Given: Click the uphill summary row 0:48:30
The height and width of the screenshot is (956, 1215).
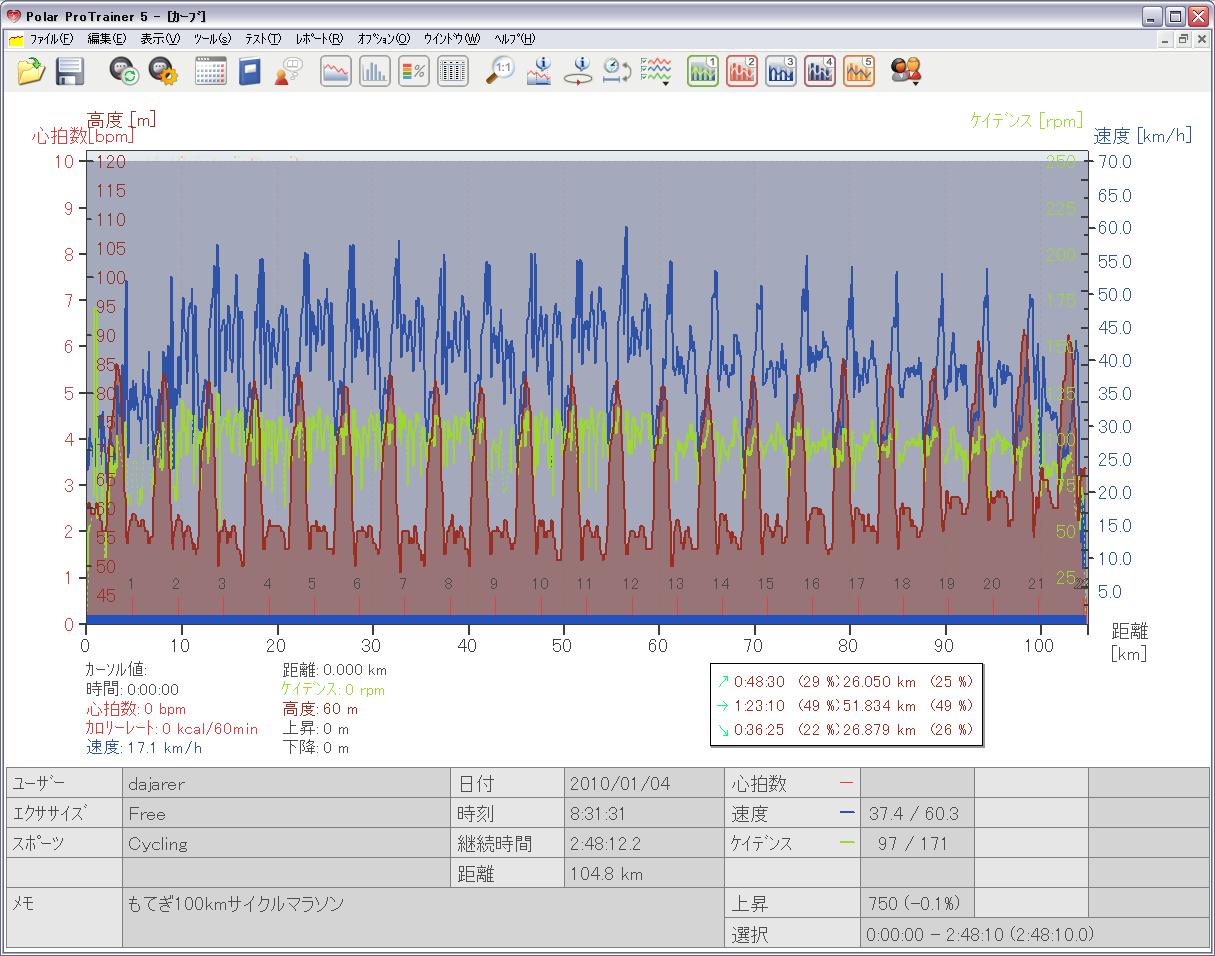Looking at the screenshot, I should (x=845, y=681).
